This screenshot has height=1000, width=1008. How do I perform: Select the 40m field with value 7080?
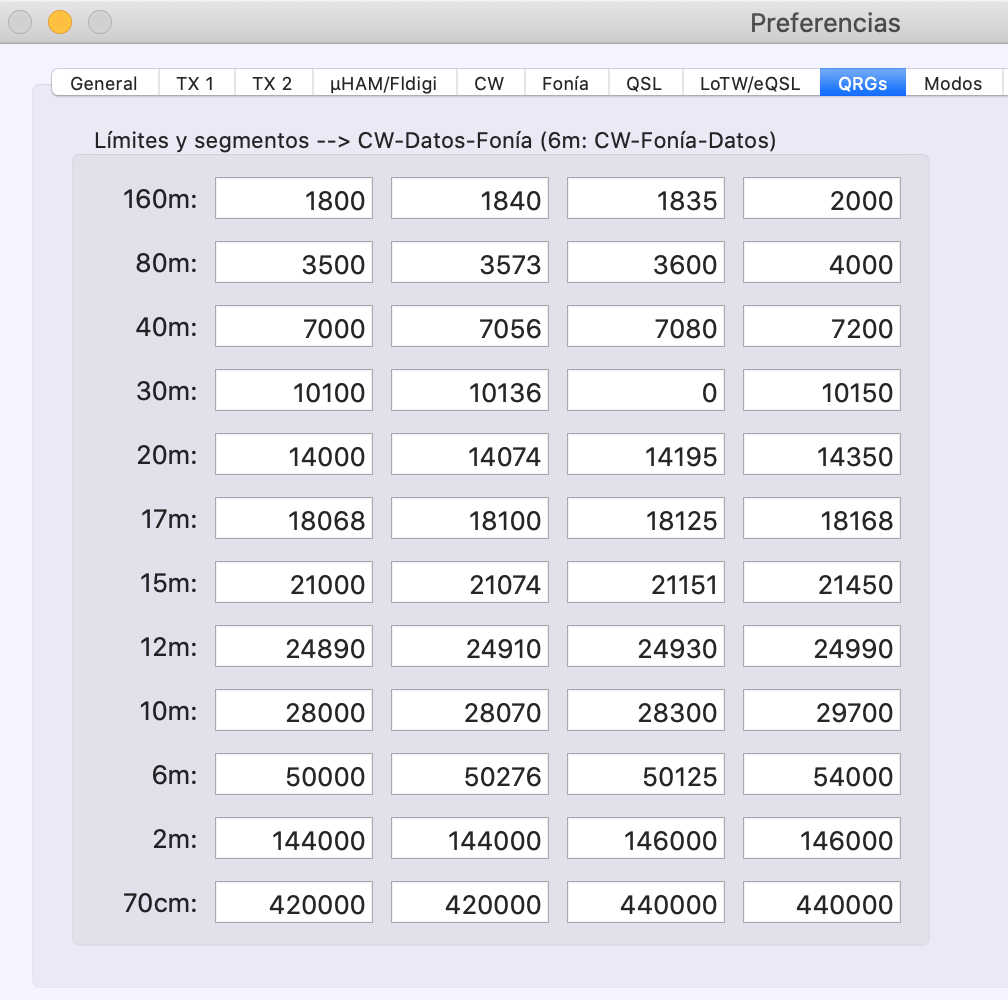click(x=646, y=327)
